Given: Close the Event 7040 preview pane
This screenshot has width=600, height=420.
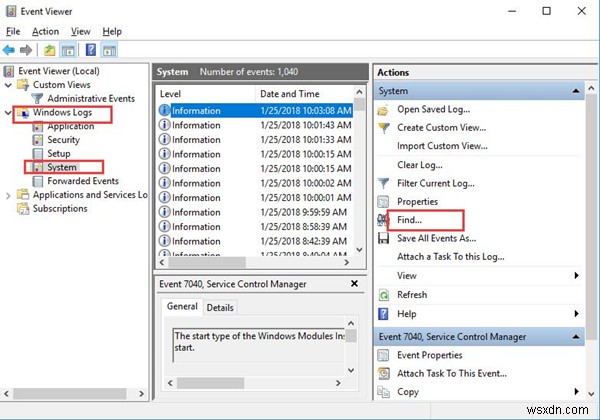Looking at the screenshot, I should [x=354, y=283].
